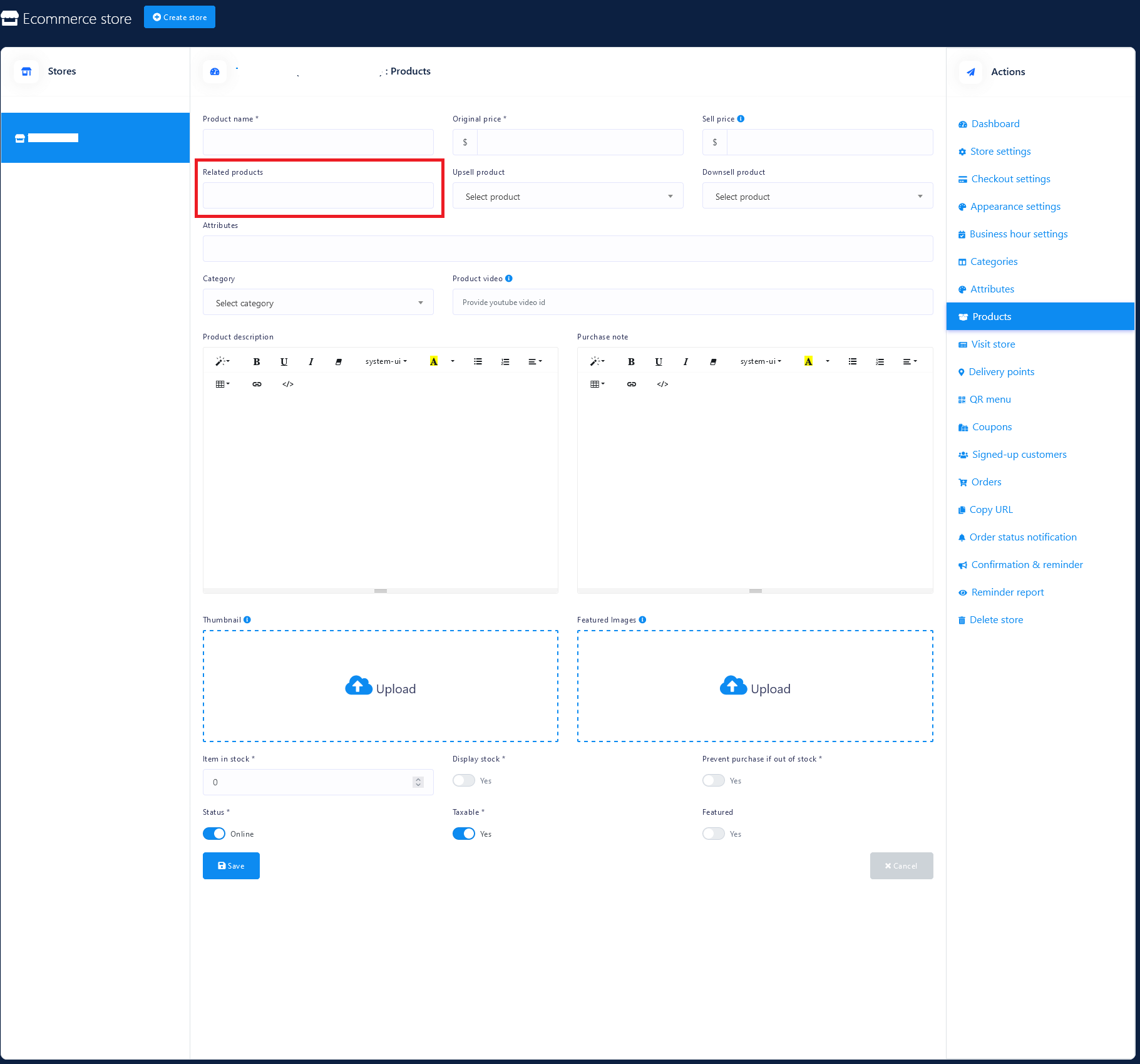The image size is (1140, 1064).
Task: Click Sell price info icon
Action: [741, 119]
